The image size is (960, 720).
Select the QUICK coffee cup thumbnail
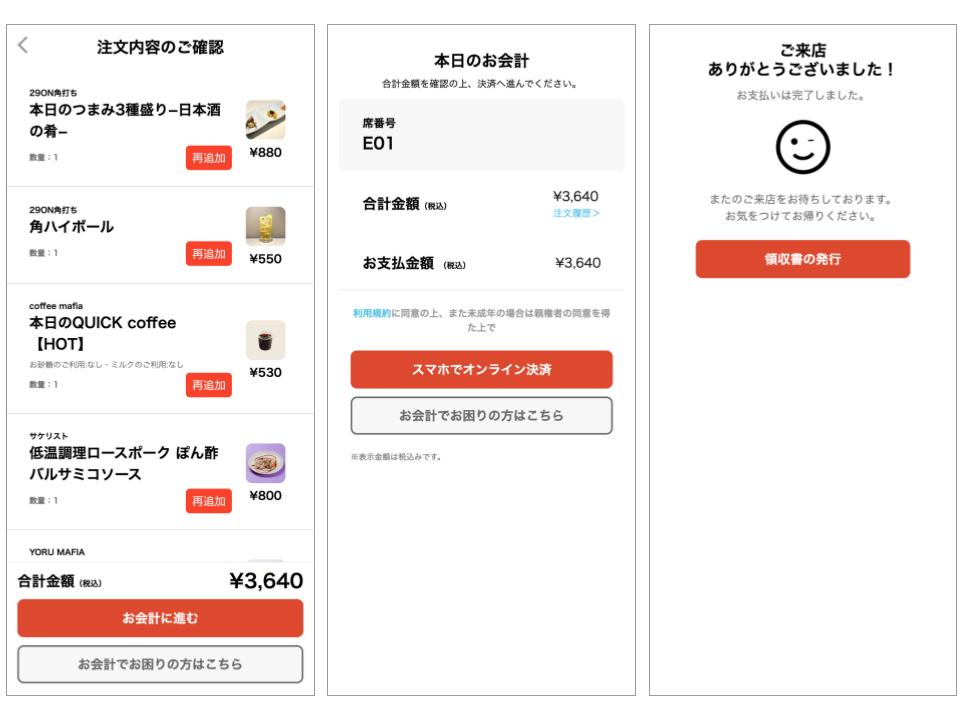tap(265, 340)
